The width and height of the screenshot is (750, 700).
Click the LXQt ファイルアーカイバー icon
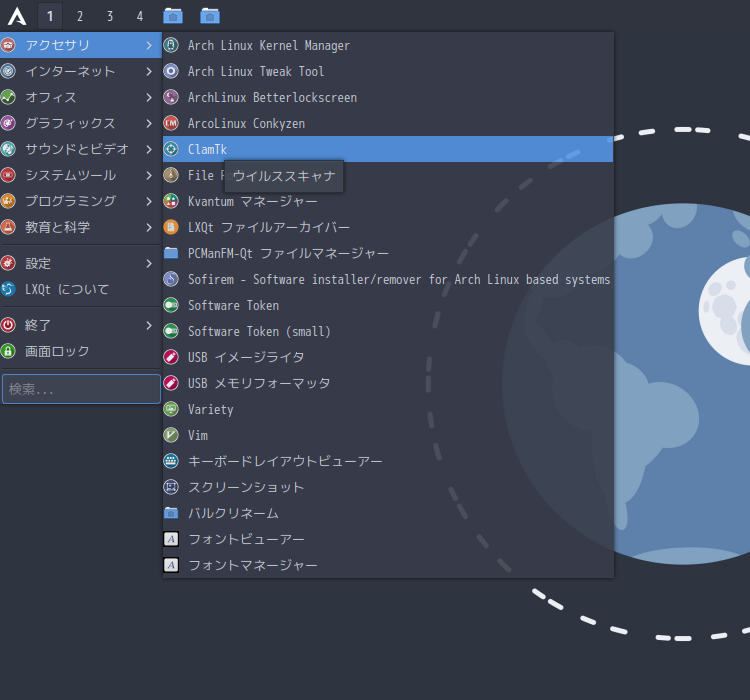(171, 227)
